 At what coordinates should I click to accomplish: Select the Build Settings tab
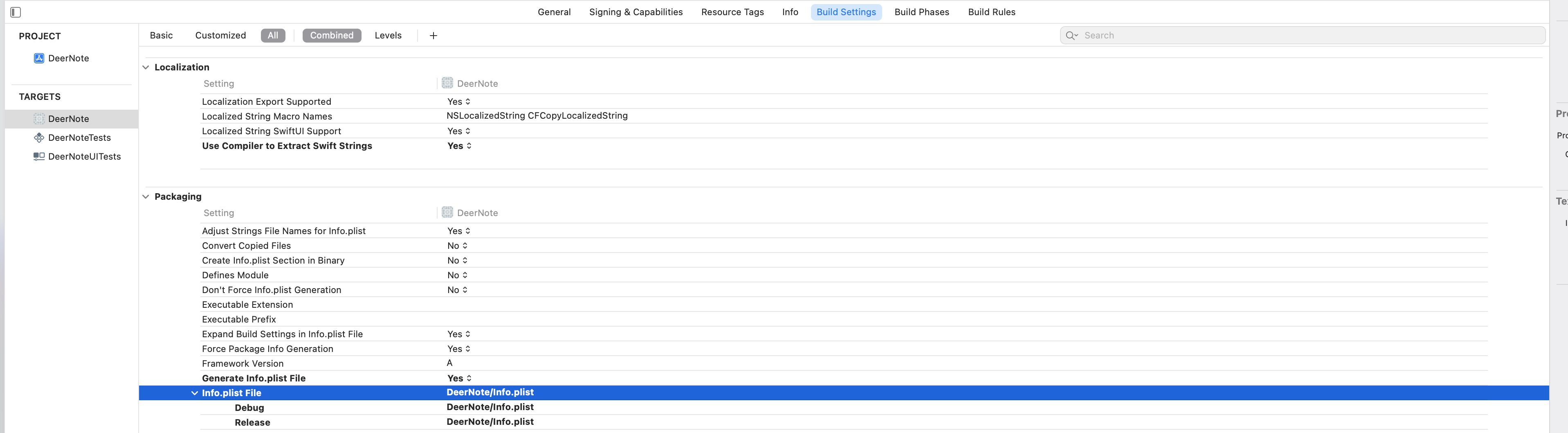click(x=846, y=12)
